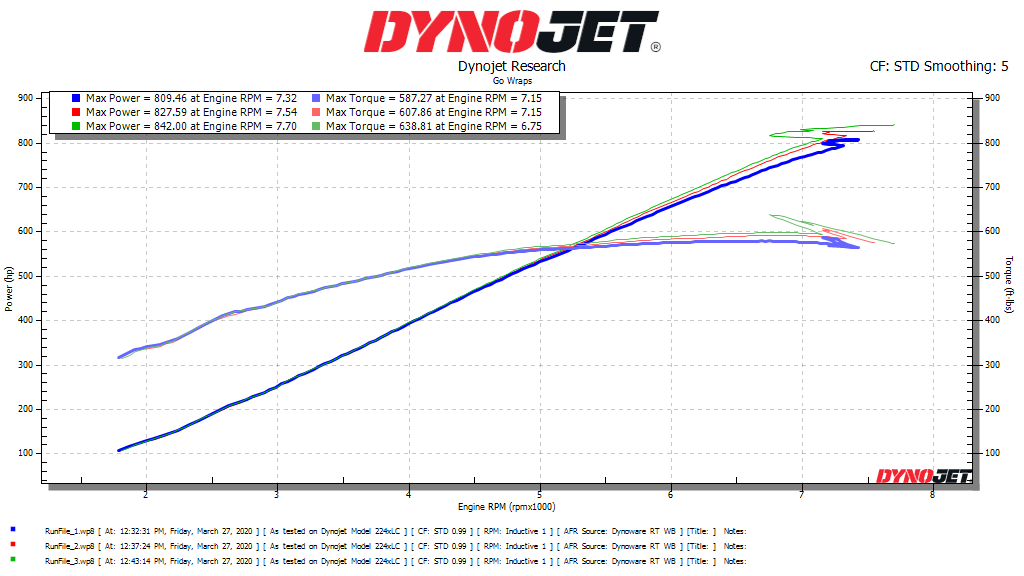Click tick 8 on Engine RPM axis
1024x576 pixels.
pos(933,495)
